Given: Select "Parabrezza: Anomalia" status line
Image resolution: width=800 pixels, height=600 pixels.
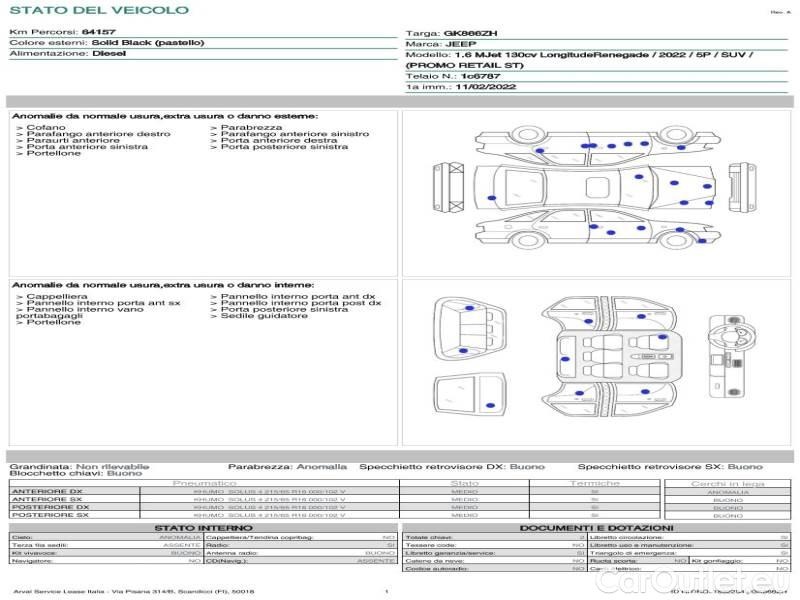Looking at the screenshot, I should click(x=287, y=467).
